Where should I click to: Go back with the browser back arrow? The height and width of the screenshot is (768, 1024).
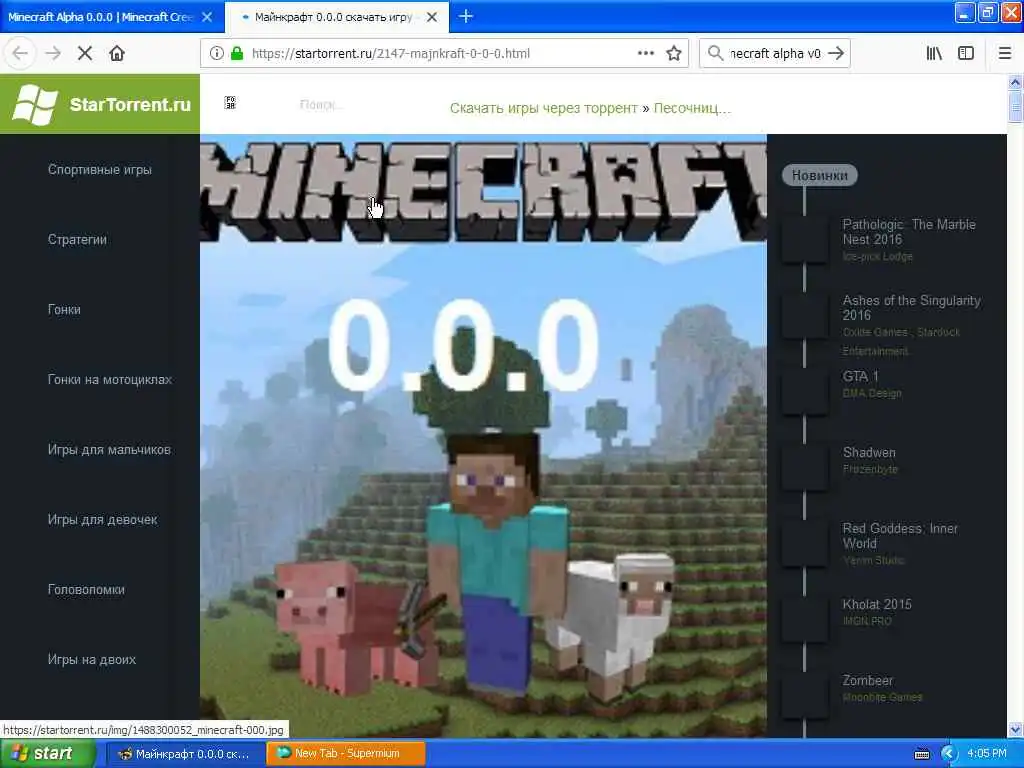pos(20,54)
